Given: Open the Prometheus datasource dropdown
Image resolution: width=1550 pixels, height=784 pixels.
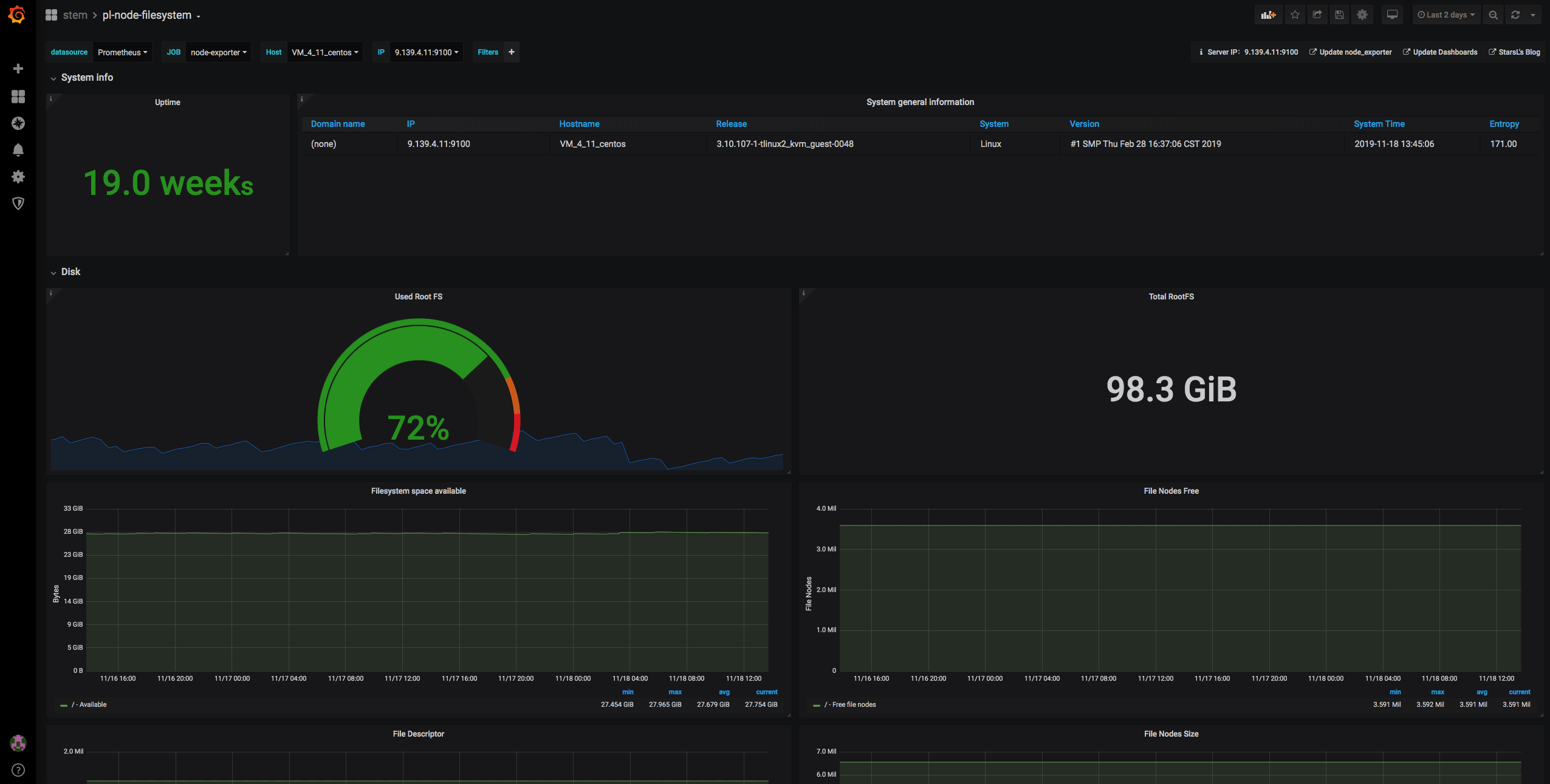Looking at the screenshot, I should tap(122, 52).
